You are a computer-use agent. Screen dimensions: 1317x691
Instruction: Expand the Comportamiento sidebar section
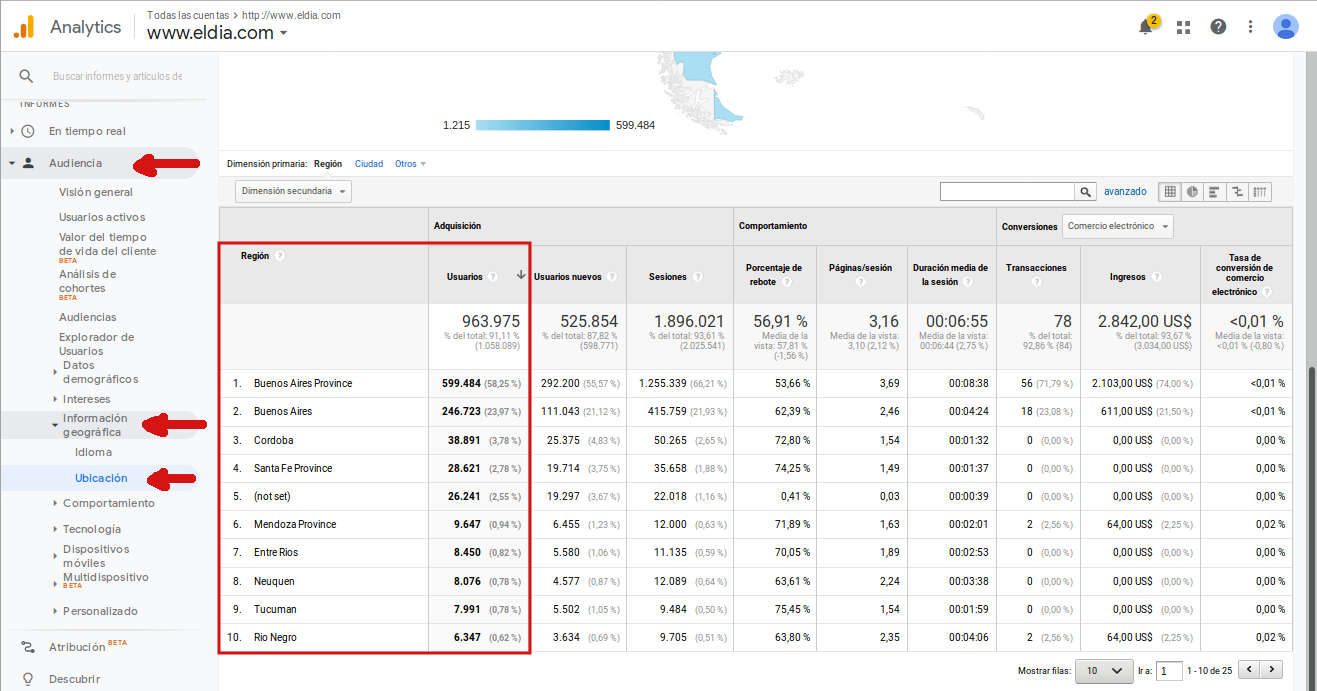[x=108, y=503]
